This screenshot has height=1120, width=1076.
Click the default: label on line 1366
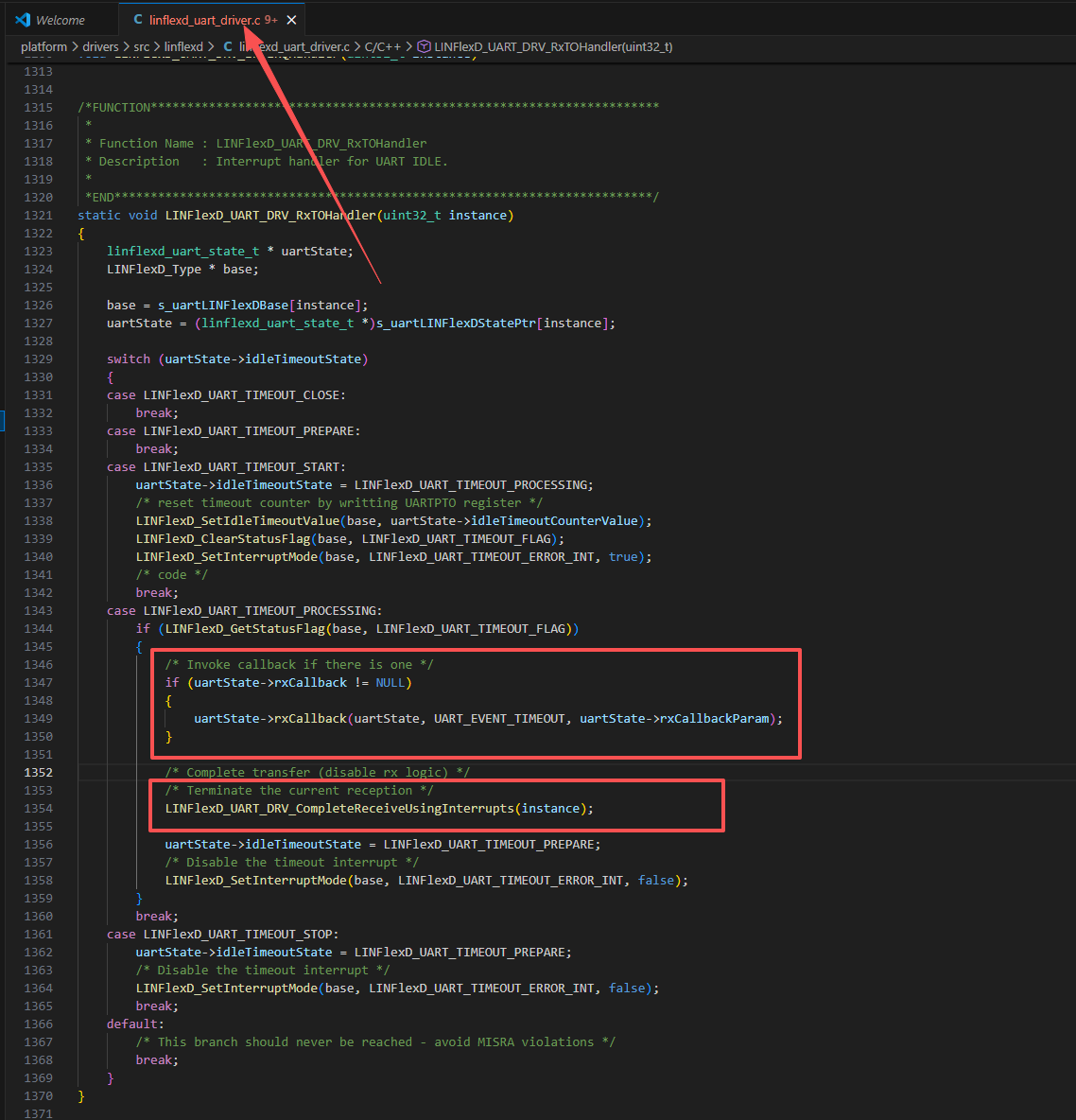pyautogui.click(x=134, y=1024)
